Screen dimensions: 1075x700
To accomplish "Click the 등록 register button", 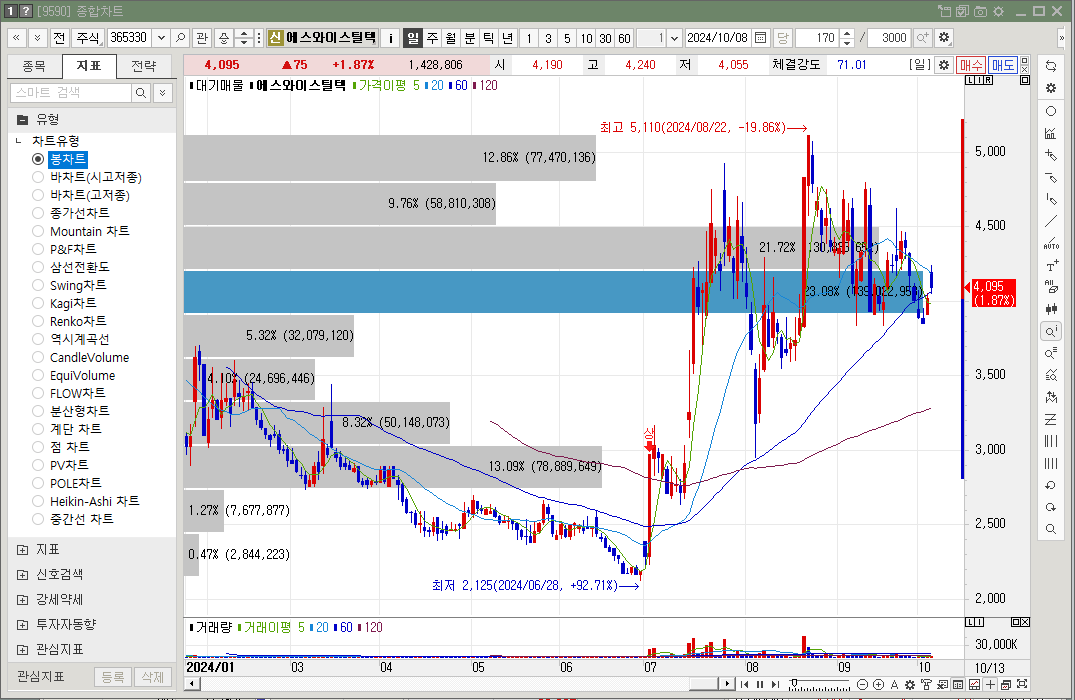I will tap(112, 677).
